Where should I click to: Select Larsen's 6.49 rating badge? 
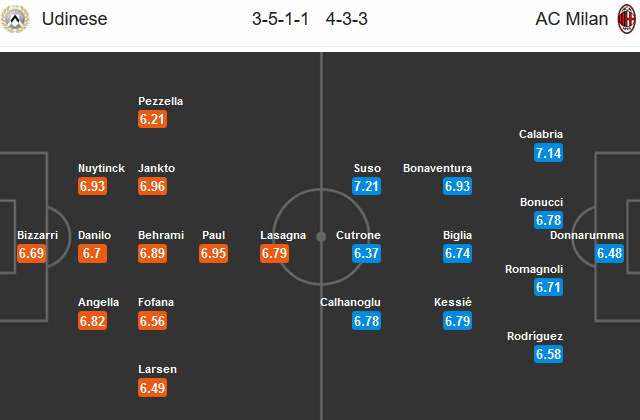153,388
